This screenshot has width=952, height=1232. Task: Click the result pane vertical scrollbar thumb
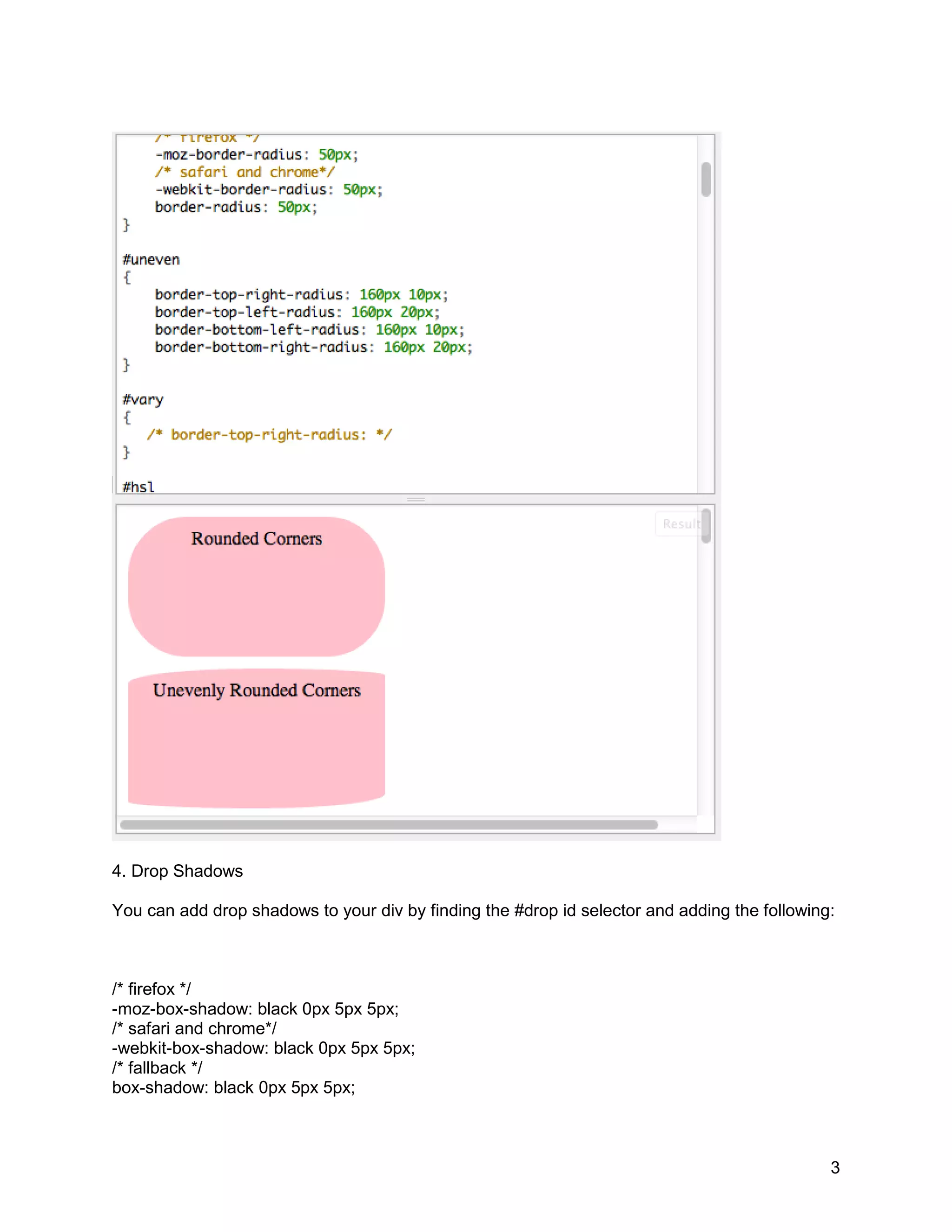[x=706, y=526]
